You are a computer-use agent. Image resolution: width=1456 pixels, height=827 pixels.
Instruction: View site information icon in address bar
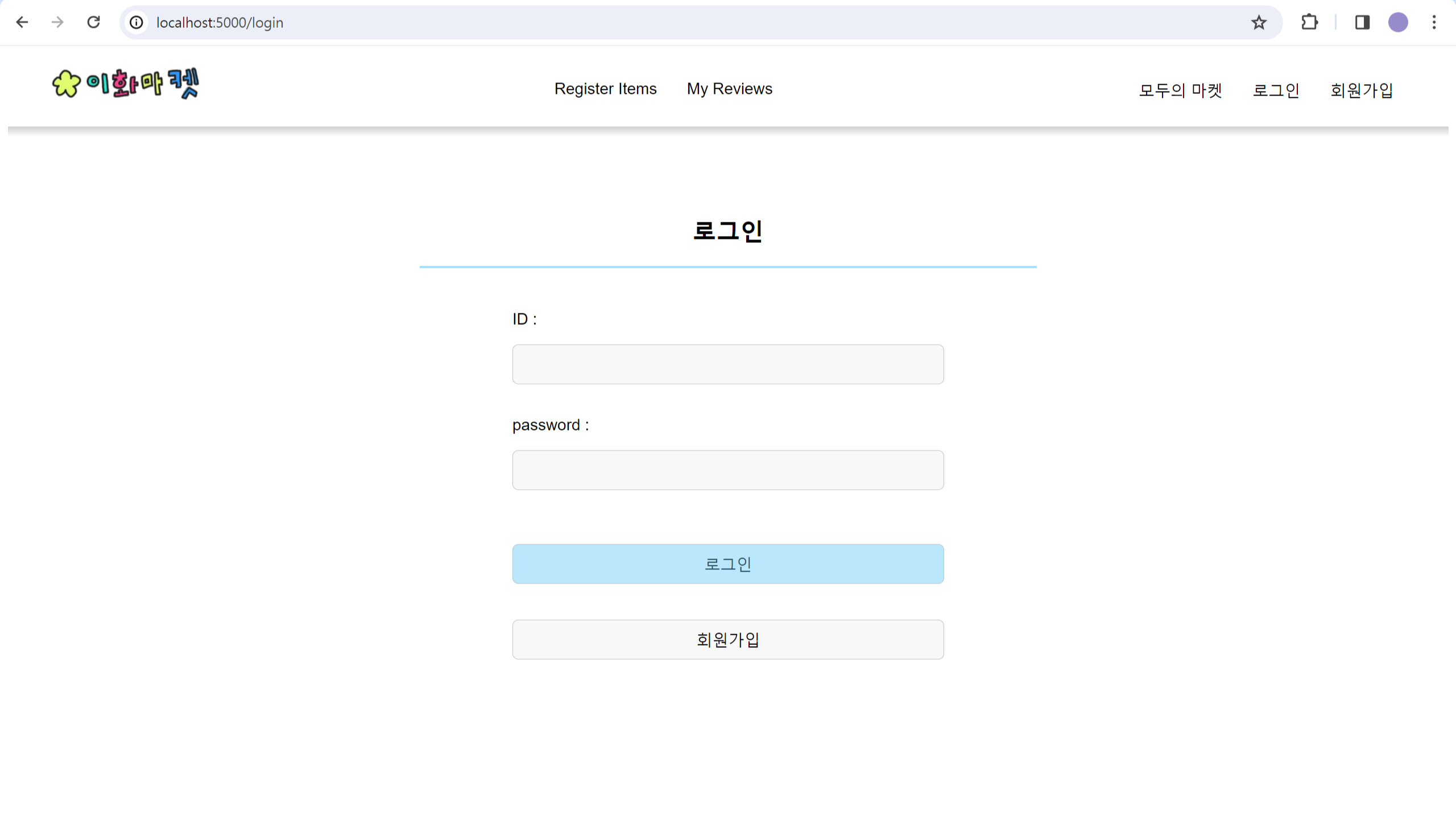point(136,22)
